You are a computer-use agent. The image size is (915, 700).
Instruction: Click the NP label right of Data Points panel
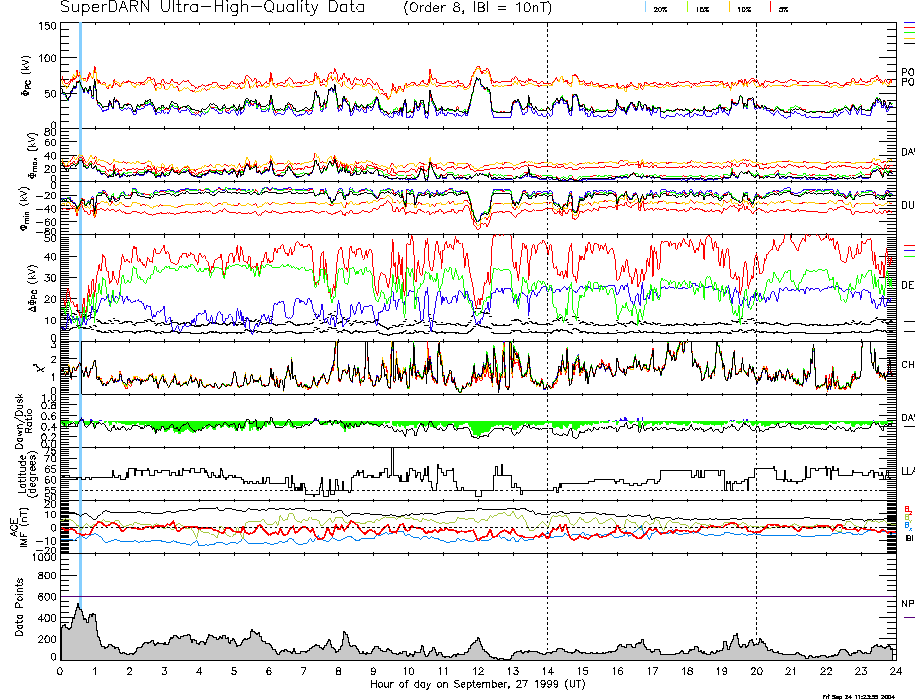tap(908, 604)
